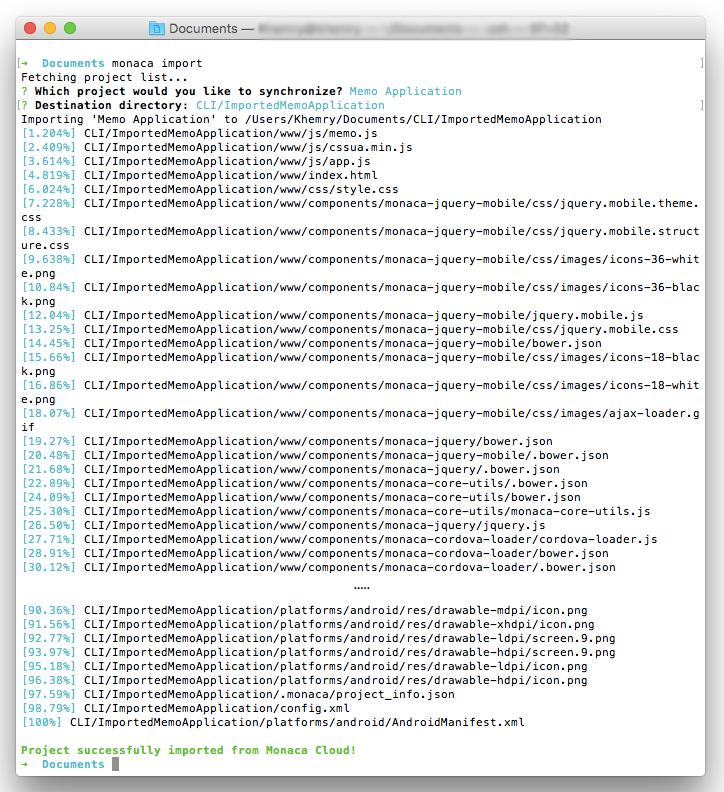Click the drawable-hdpi/icon.png line

[x=304, y=680]
